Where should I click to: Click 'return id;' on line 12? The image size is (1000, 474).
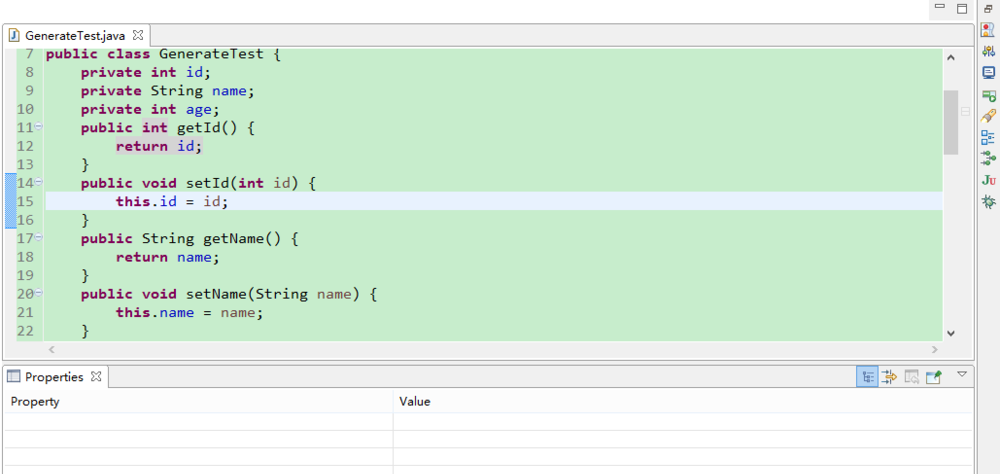pyautogui.click(x=159, y=146)
